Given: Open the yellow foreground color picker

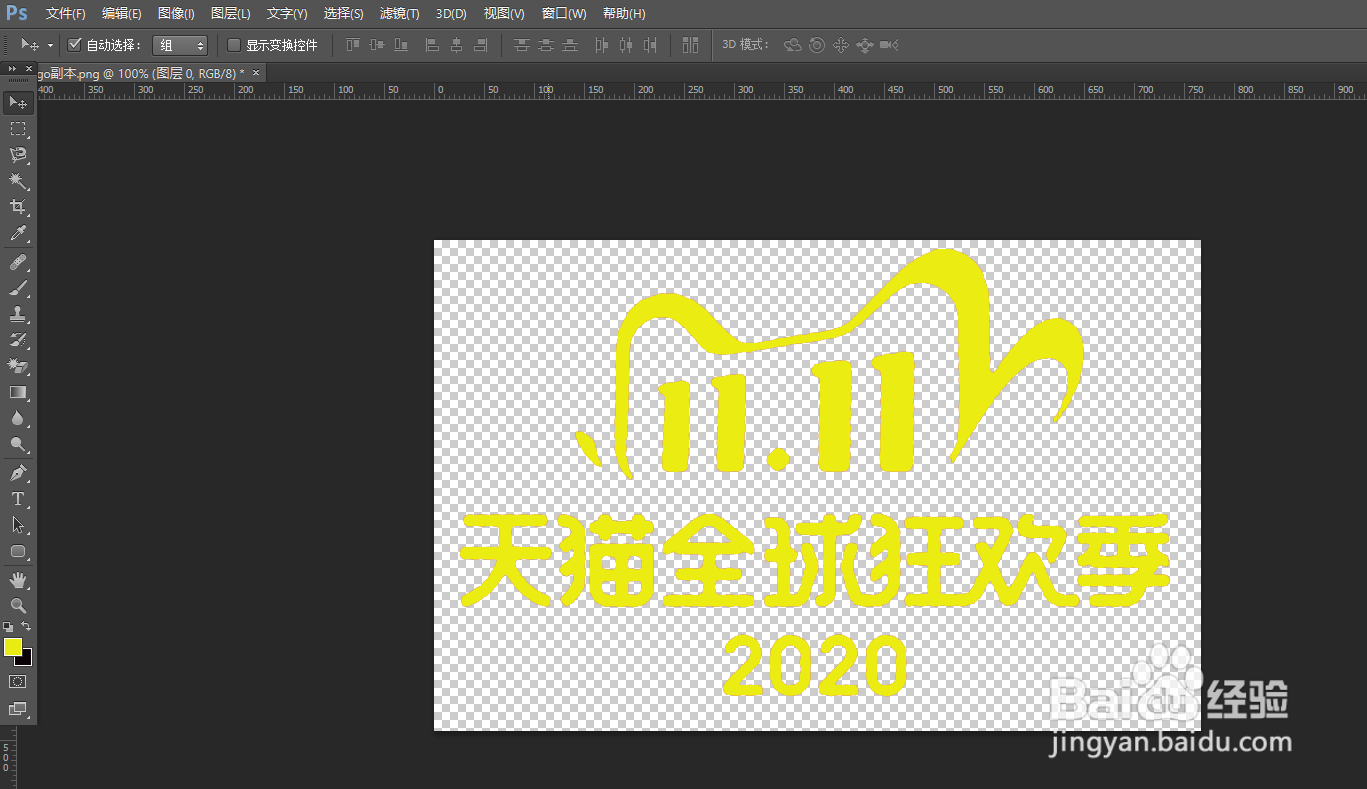Looking at the screenshot, I should 12,646.
